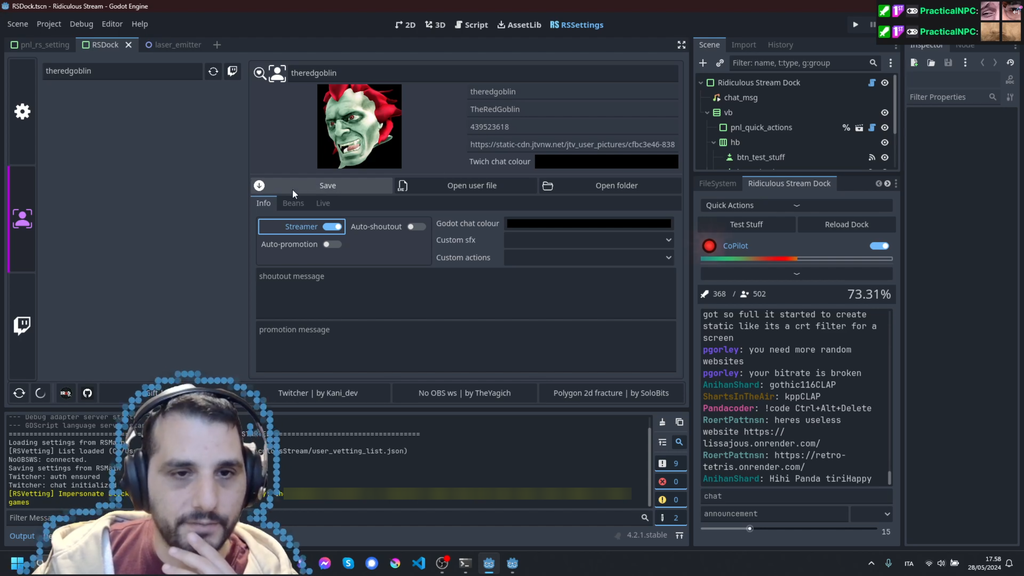
Task: Open Messenger from the taskbar
Action: click(325, 563)
